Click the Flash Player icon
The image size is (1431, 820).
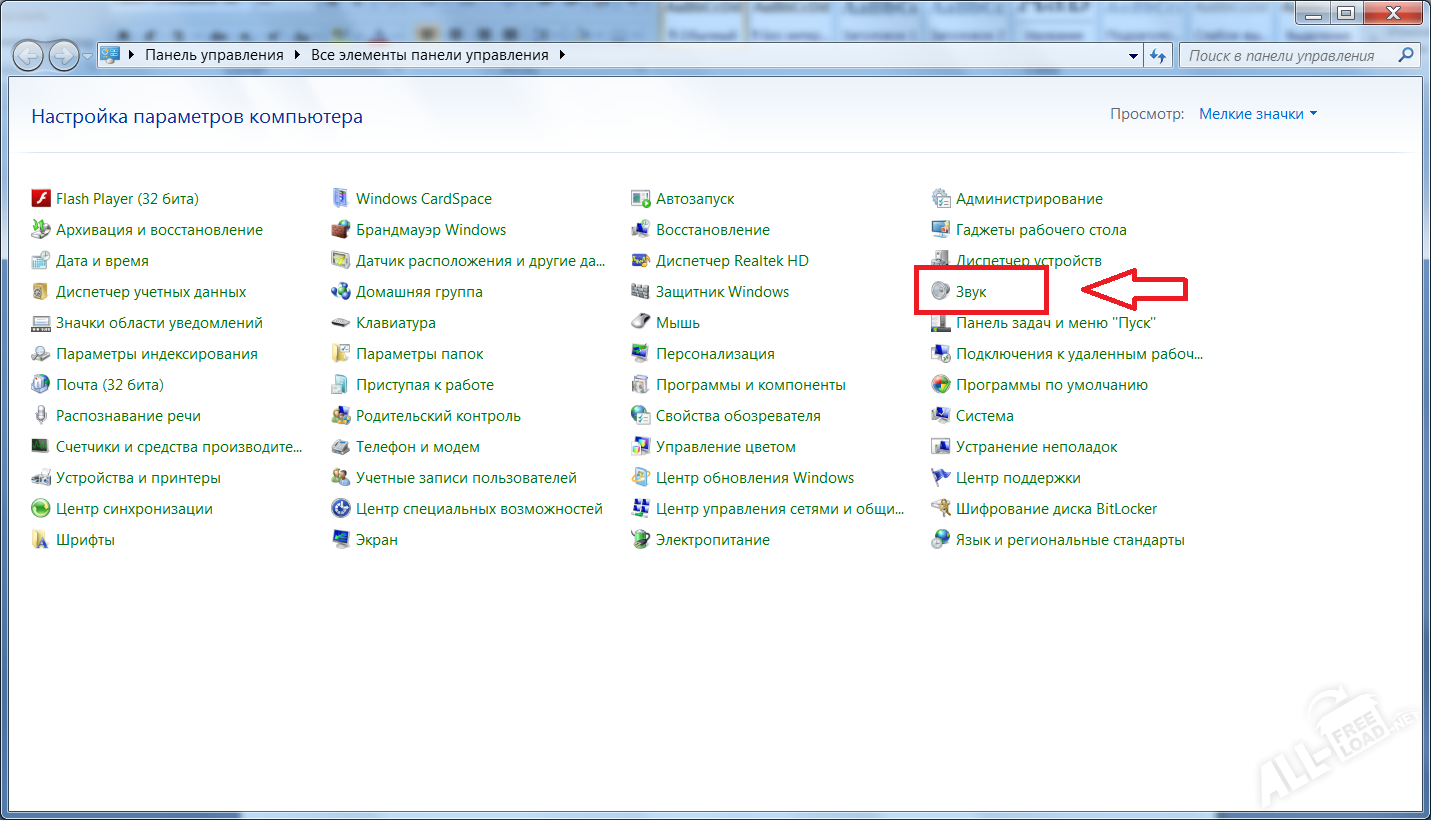[x=40, y=199]
